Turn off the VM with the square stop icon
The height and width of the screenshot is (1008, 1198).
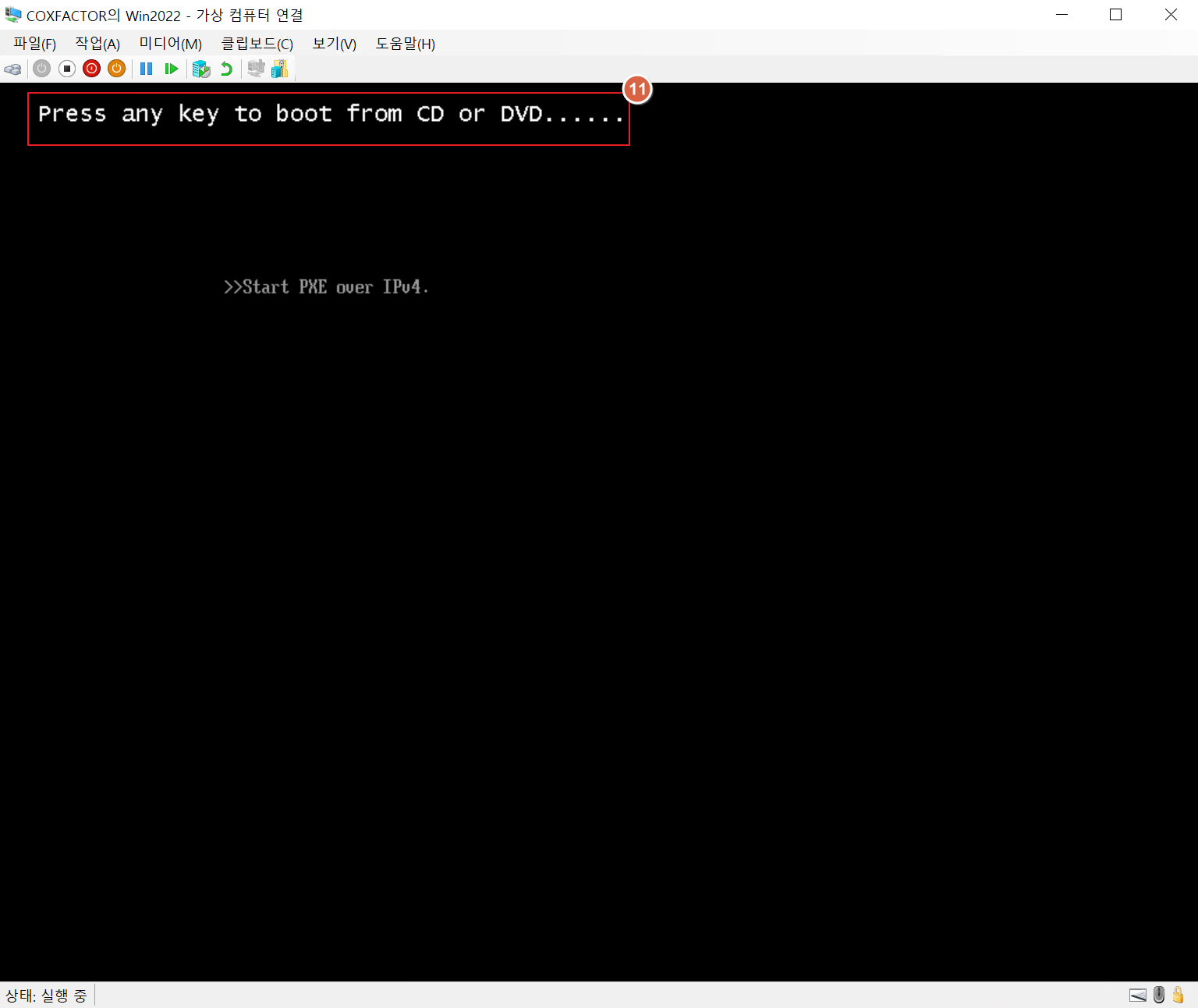tap(67, 69)
